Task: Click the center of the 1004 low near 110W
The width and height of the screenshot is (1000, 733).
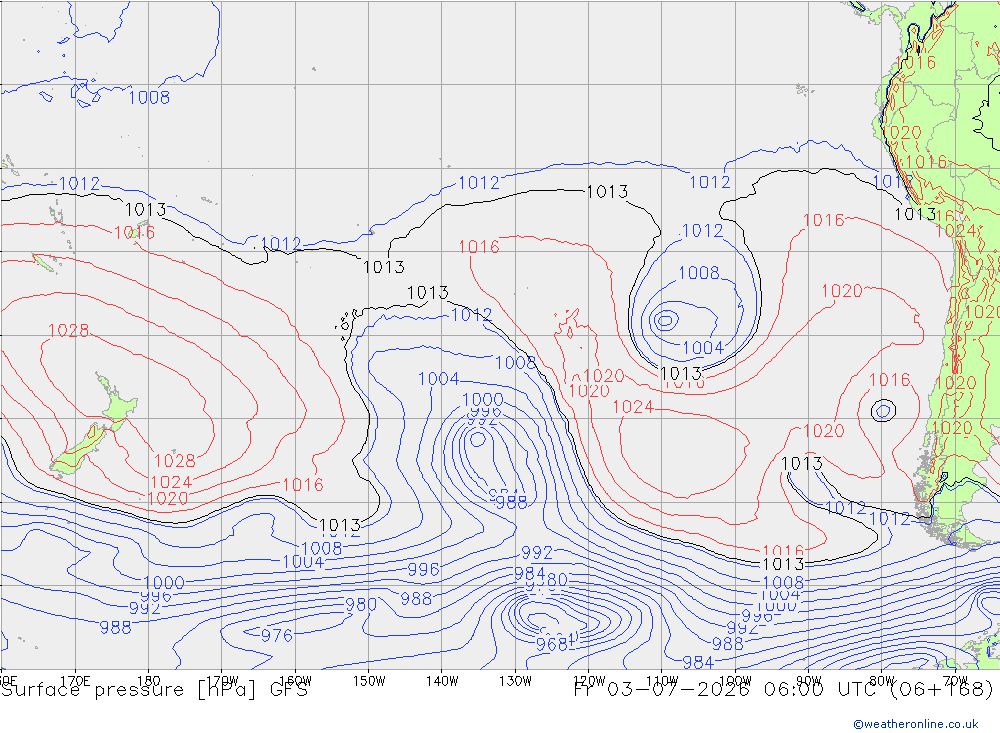Action: (665, 320)
